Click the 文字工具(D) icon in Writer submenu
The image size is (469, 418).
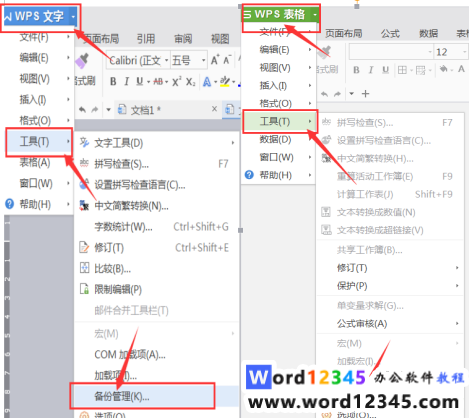[84, 142]
